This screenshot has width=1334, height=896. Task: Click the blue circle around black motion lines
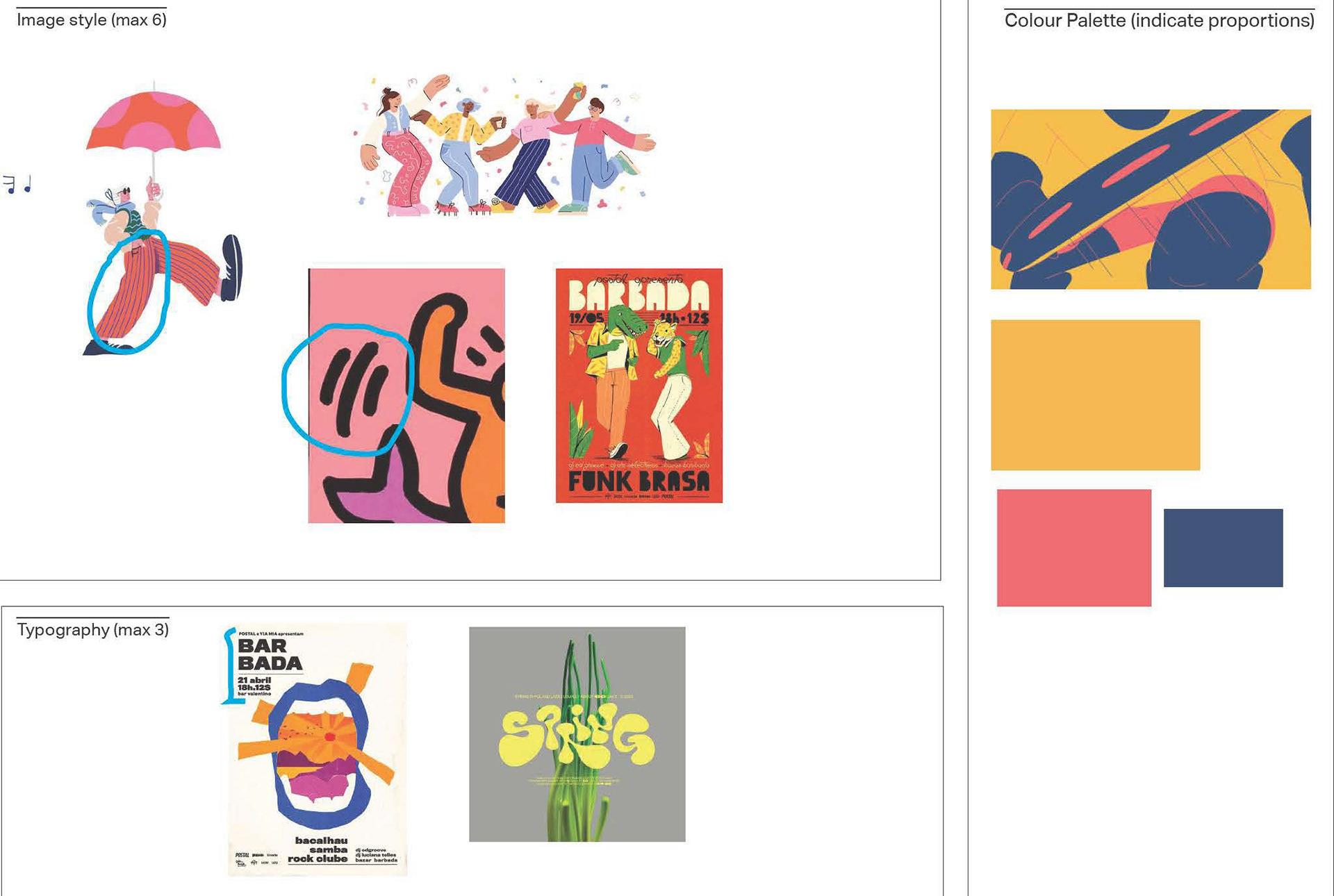tap(347, 389)
